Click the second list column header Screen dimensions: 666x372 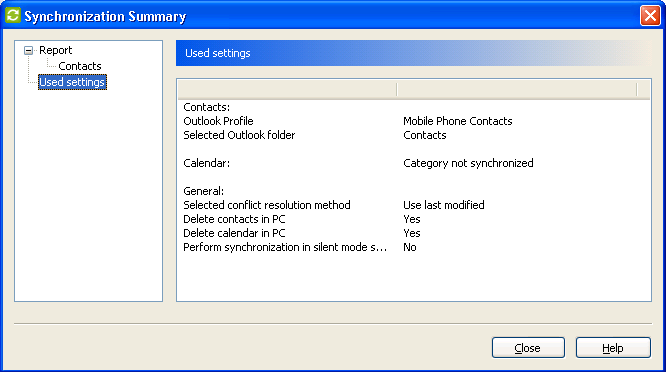point(516,90)
